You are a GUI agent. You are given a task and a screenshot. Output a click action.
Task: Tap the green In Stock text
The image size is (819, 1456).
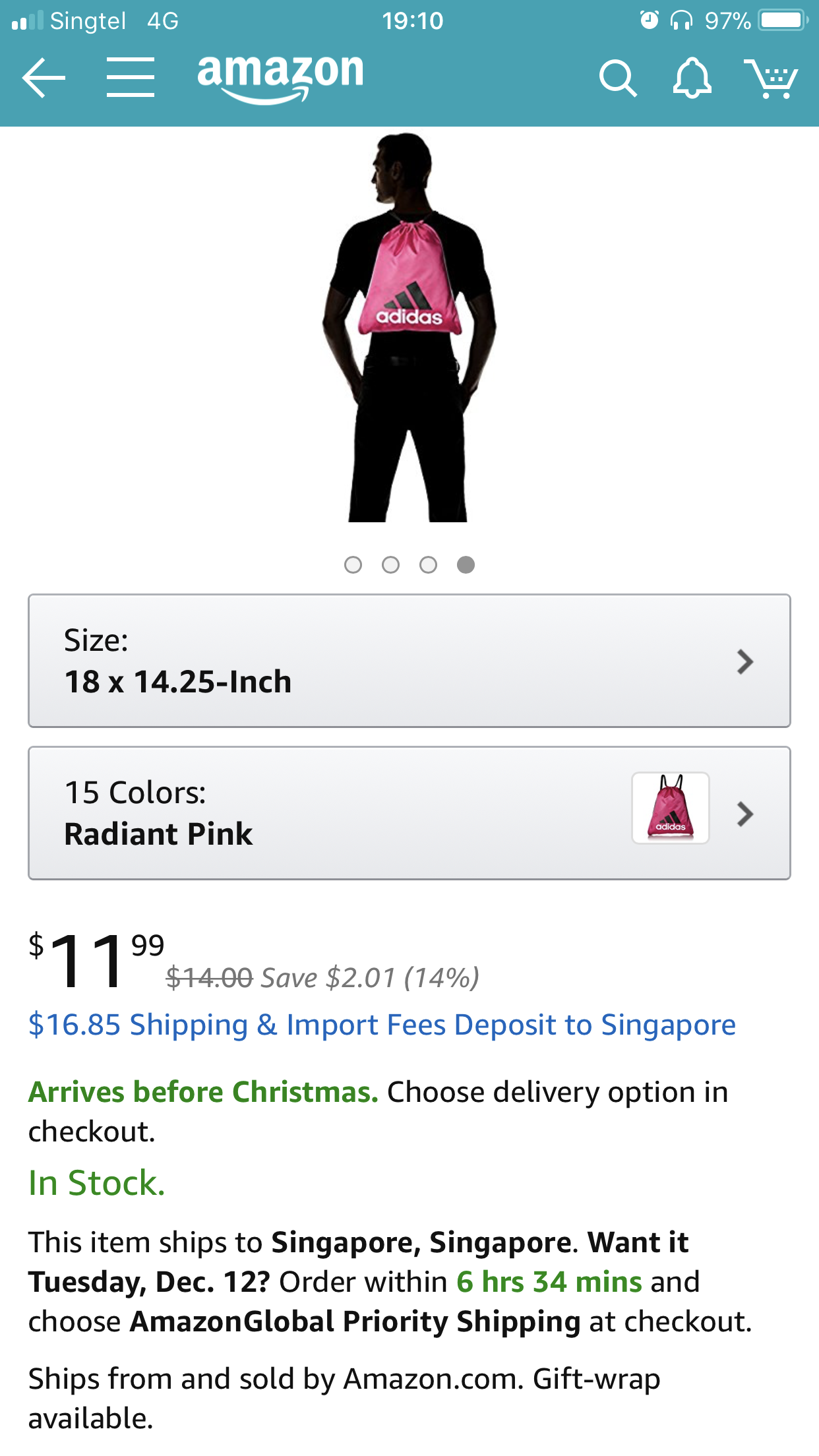click(96, 1183)
